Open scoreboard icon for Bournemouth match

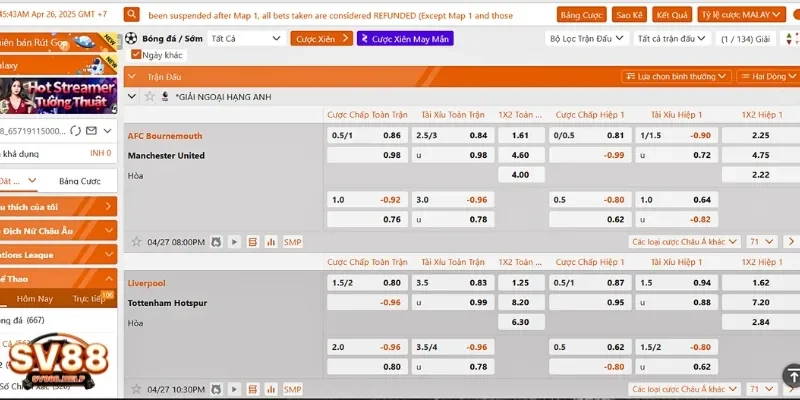[x=252, y=242]
